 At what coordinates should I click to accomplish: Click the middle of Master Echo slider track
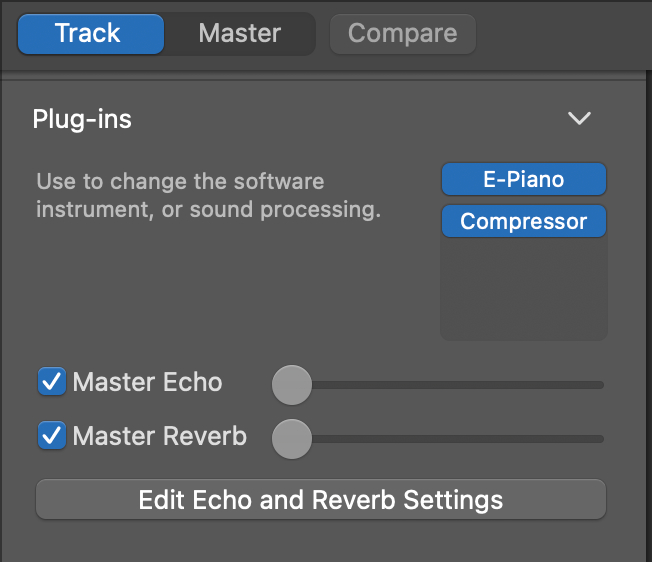[438, 385]
